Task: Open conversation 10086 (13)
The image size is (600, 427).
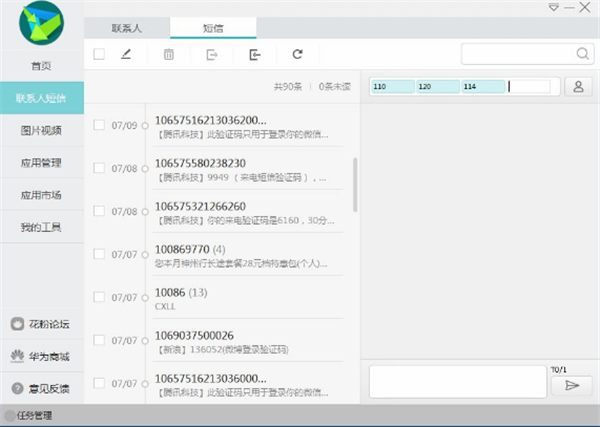Action: [x=248, y=298]
